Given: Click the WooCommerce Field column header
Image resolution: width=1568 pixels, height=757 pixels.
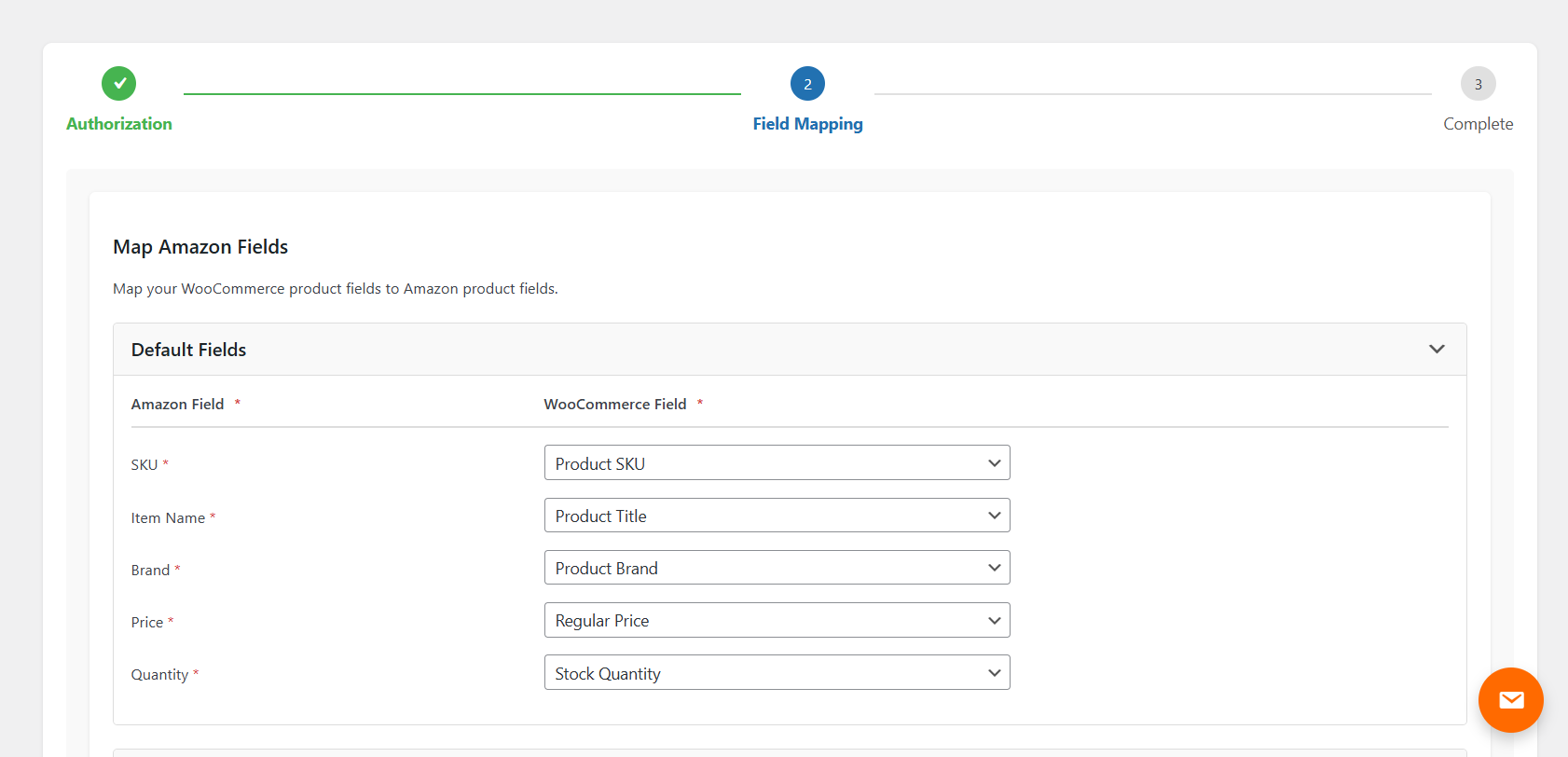Looking at the screenshot, I should (x=615, y=404).
